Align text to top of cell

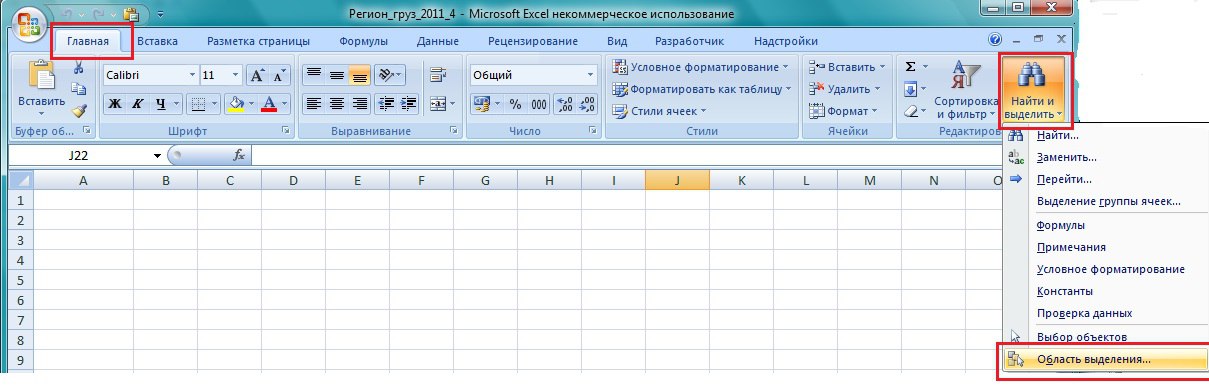click(x=314, y=75)
